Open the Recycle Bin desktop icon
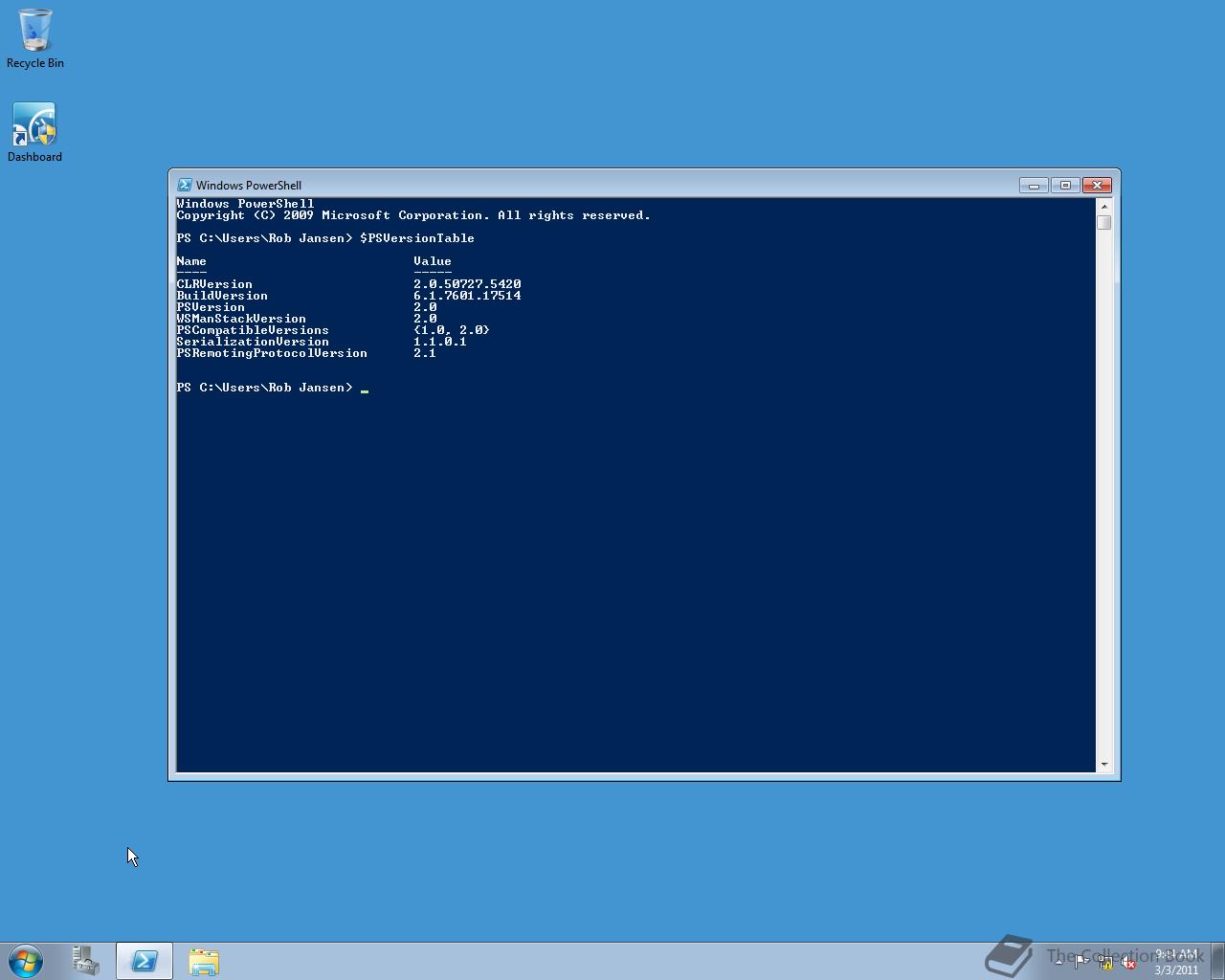This screenshot has width=1225, height=980. coord(34,38)
